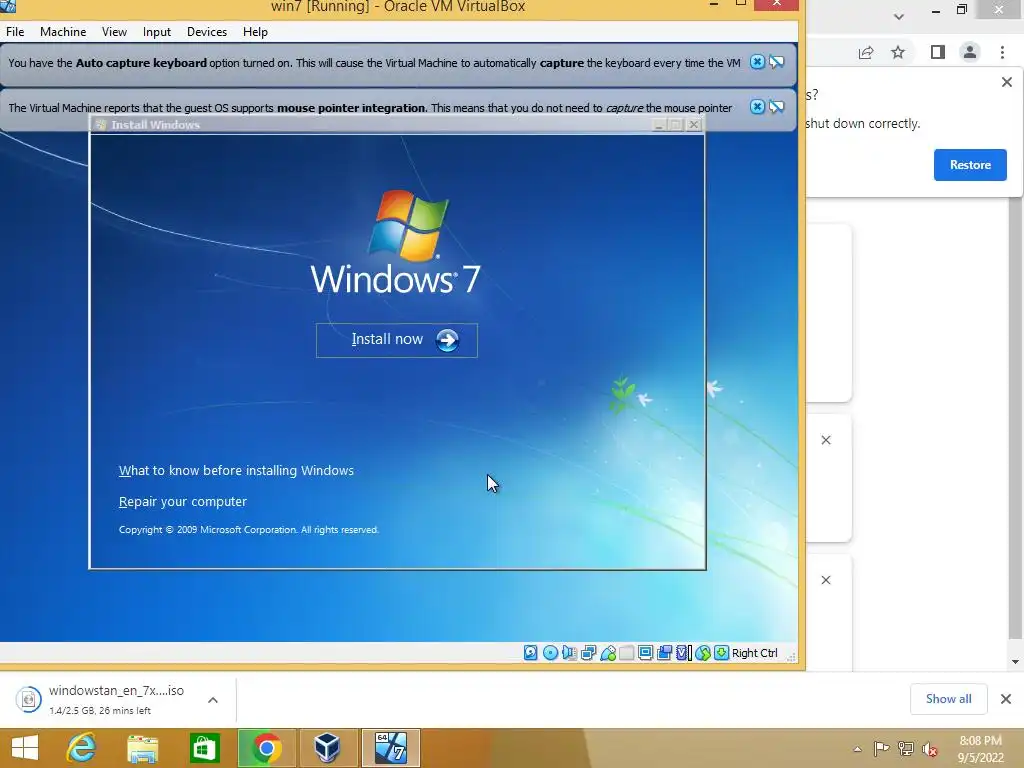The width and height of the screenshot is (1024, 768).
Task: Open the Windows Start button
Action: click(x=25, y=748)
